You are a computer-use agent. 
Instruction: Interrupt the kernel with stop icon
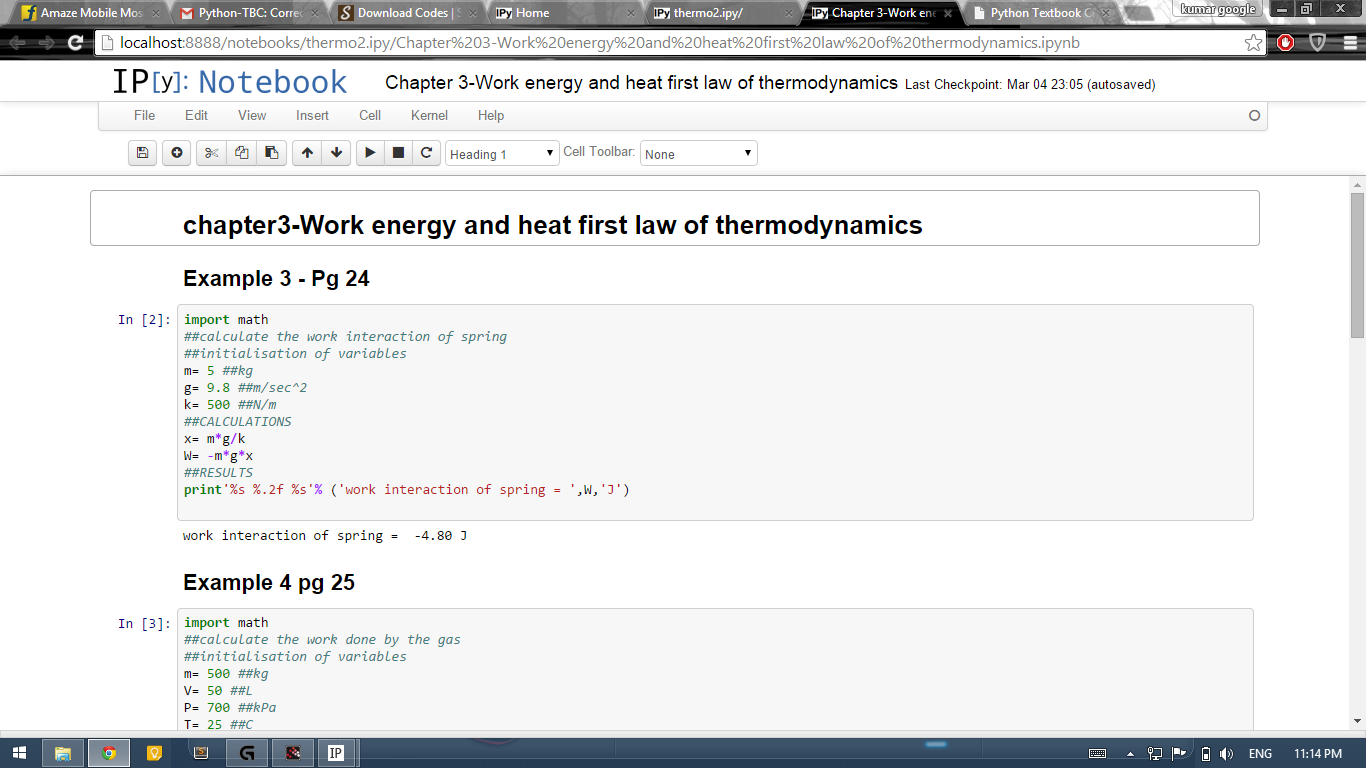398,153
